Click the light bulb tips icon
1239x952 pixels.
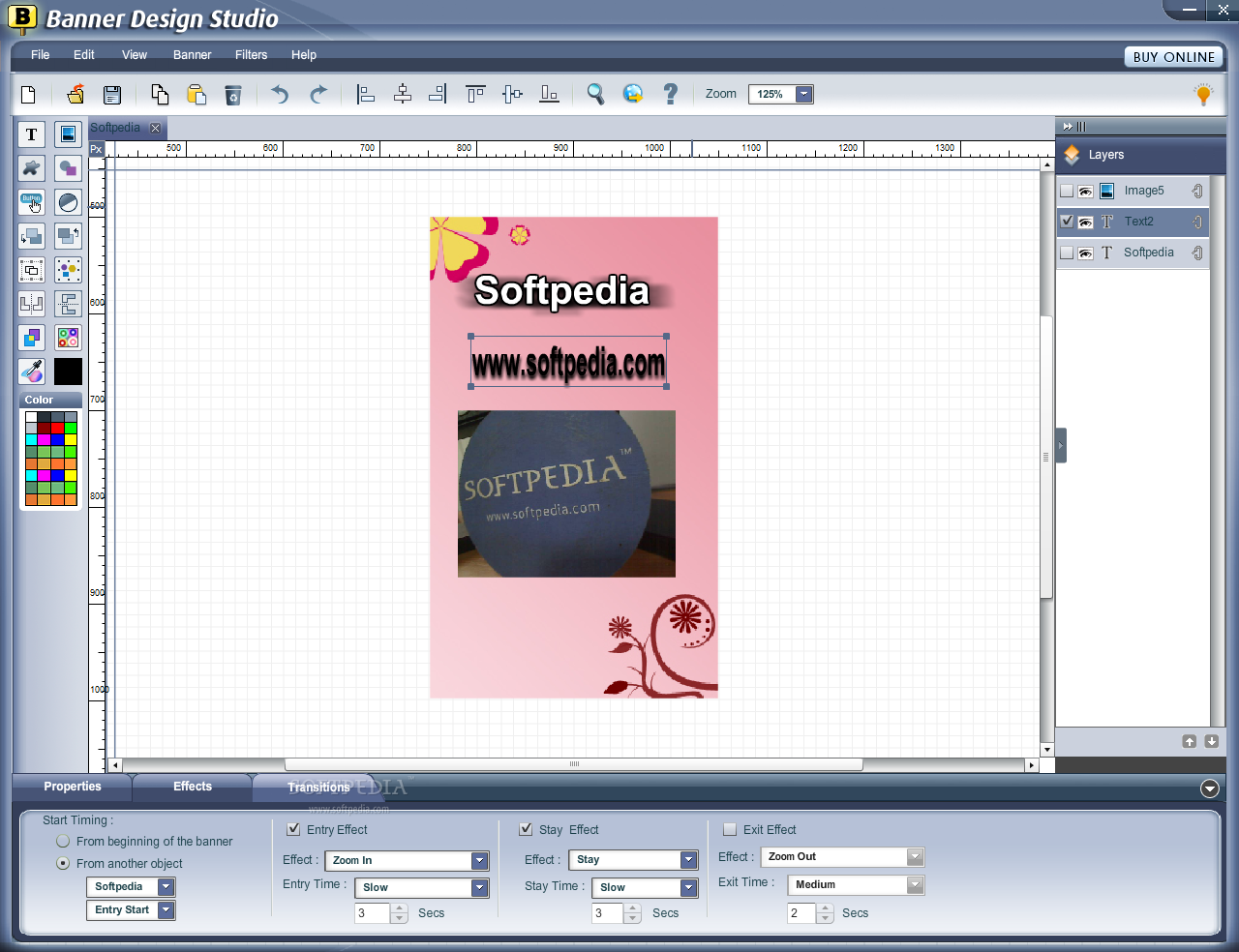tap(1203, 94)
